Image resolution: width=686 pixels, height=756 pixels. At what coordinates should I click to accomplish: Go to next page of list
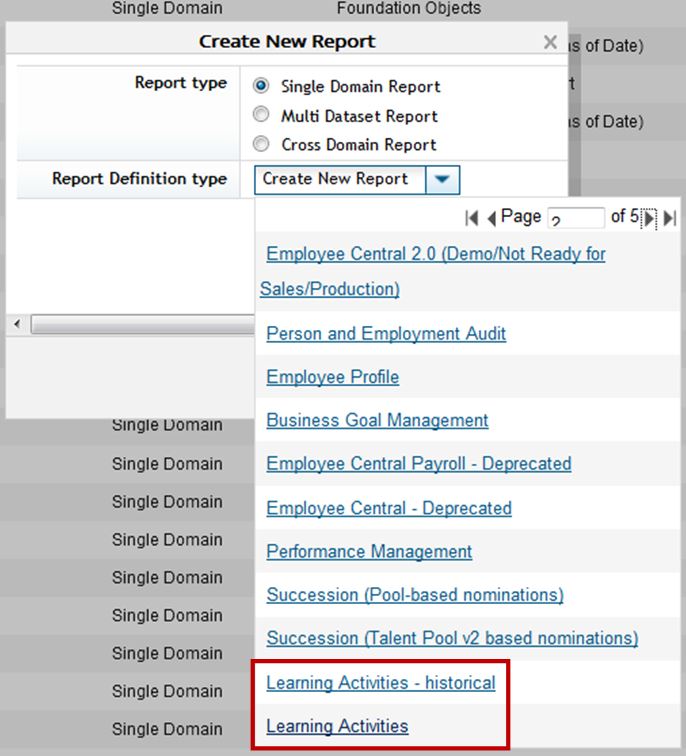coord(649,218)
